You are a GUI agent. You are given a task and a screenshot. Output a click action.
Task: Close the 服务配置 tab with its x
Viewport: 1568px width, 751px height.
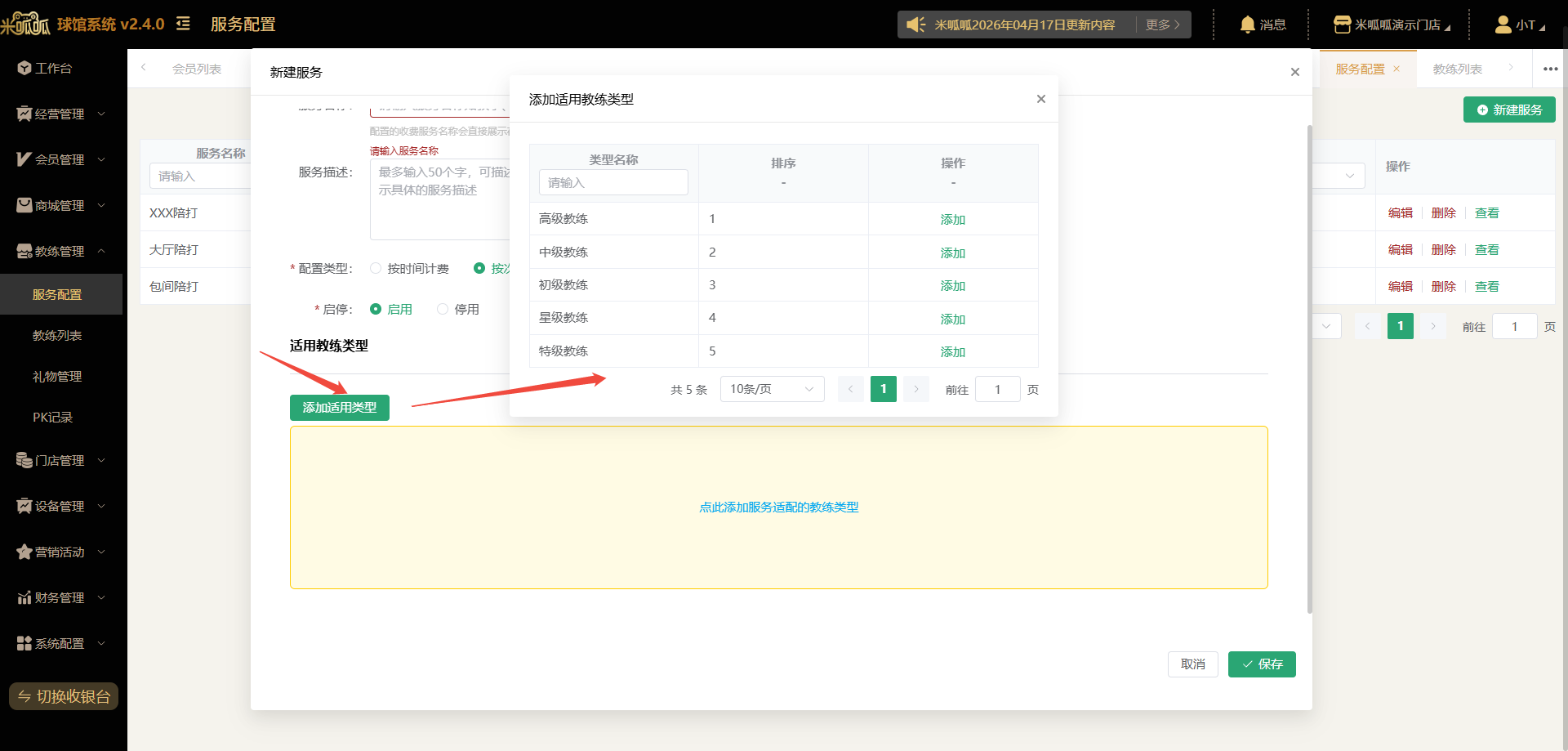[x=1396, y=69]
